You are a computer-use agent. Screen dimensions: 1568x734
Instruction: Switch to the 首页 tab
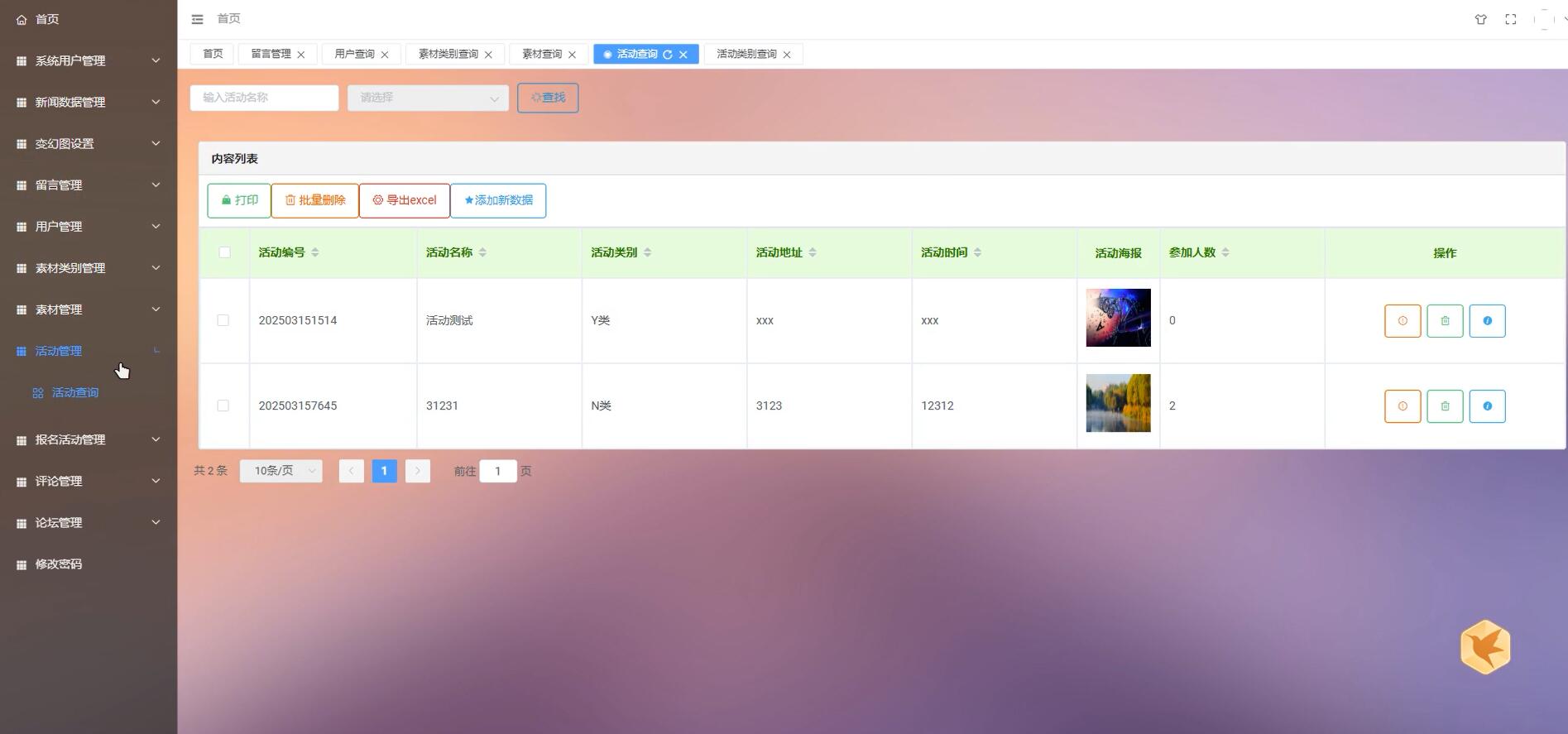coord(213,54)
